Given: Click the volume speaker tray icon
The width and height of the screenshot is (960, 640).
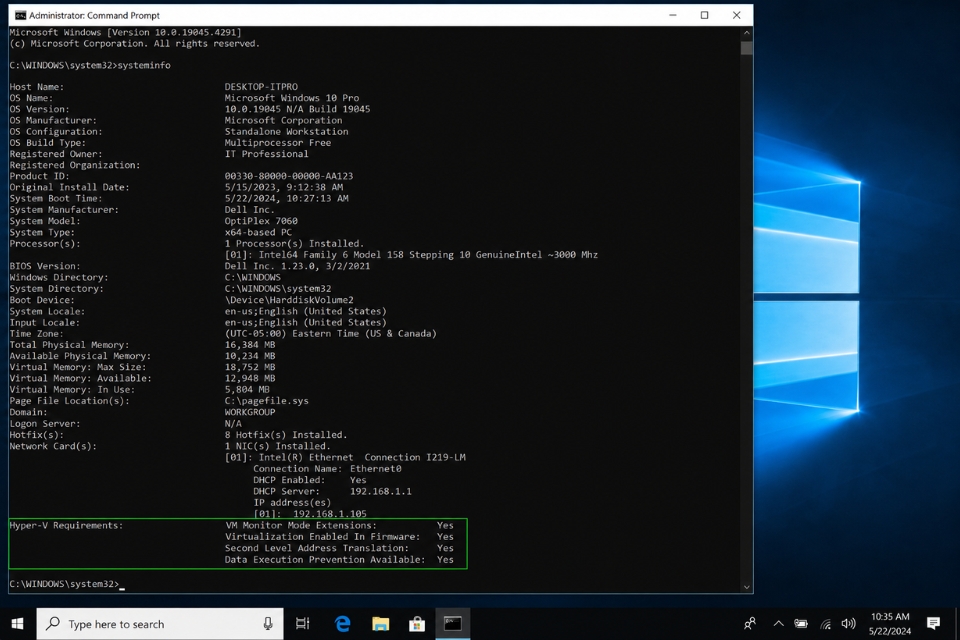Looking at the screenshot, I should 848,623.
